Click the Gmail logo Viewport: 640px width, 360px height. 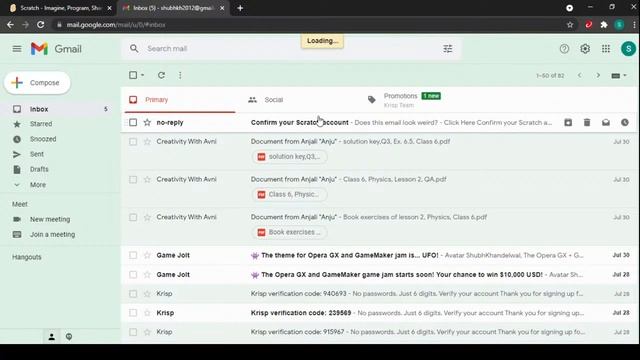pyautogui.click(x=56, y=49)
